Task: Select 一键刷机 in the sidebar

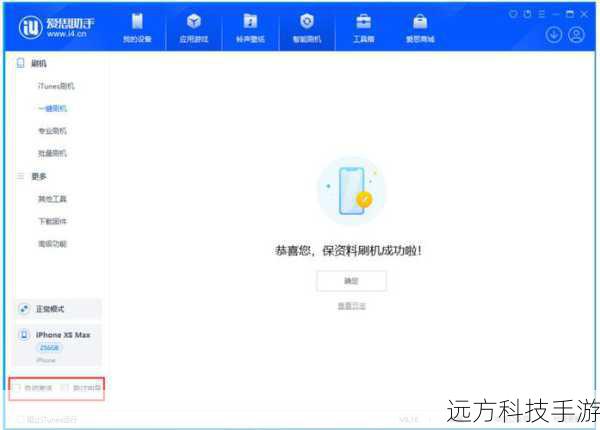Action: click(x=52, y=109)
